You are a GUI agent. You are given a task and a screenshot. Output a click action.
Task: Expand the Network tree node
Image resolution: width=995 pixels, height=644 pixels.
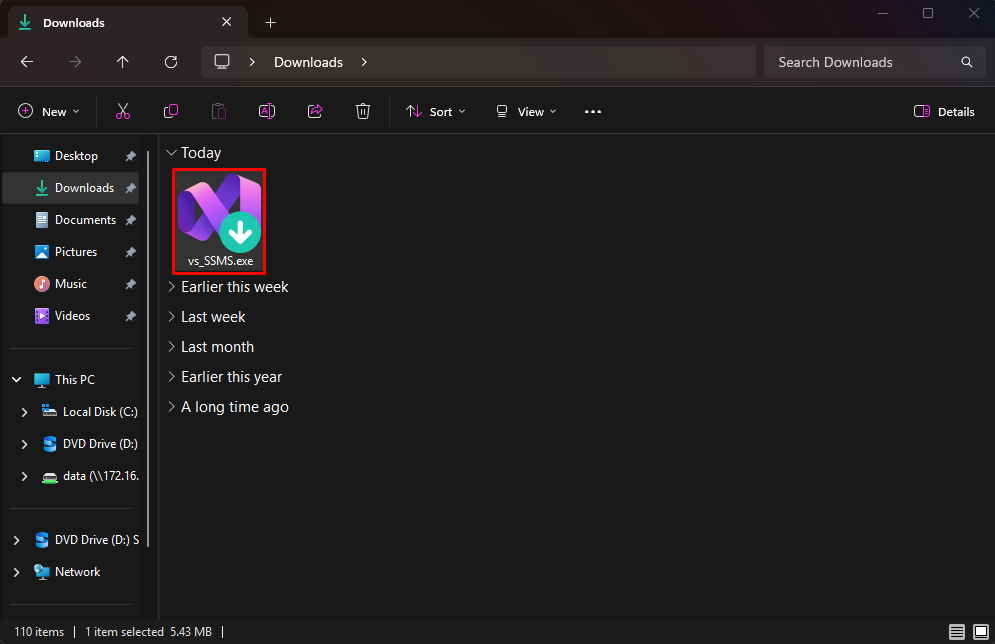pyautogui.click(x=16, y=572)
